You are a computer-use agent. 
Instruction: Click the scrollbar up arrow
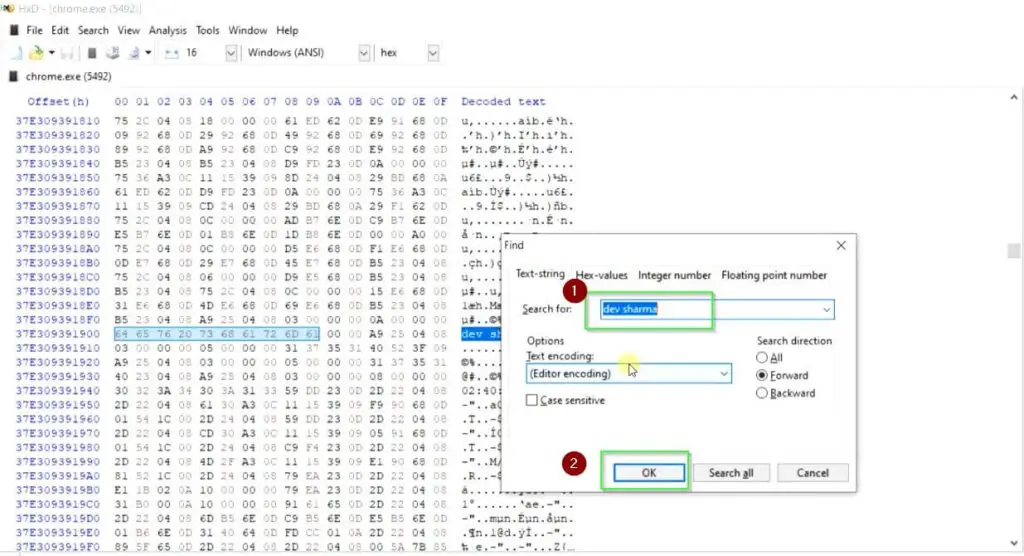[1014, 97]
